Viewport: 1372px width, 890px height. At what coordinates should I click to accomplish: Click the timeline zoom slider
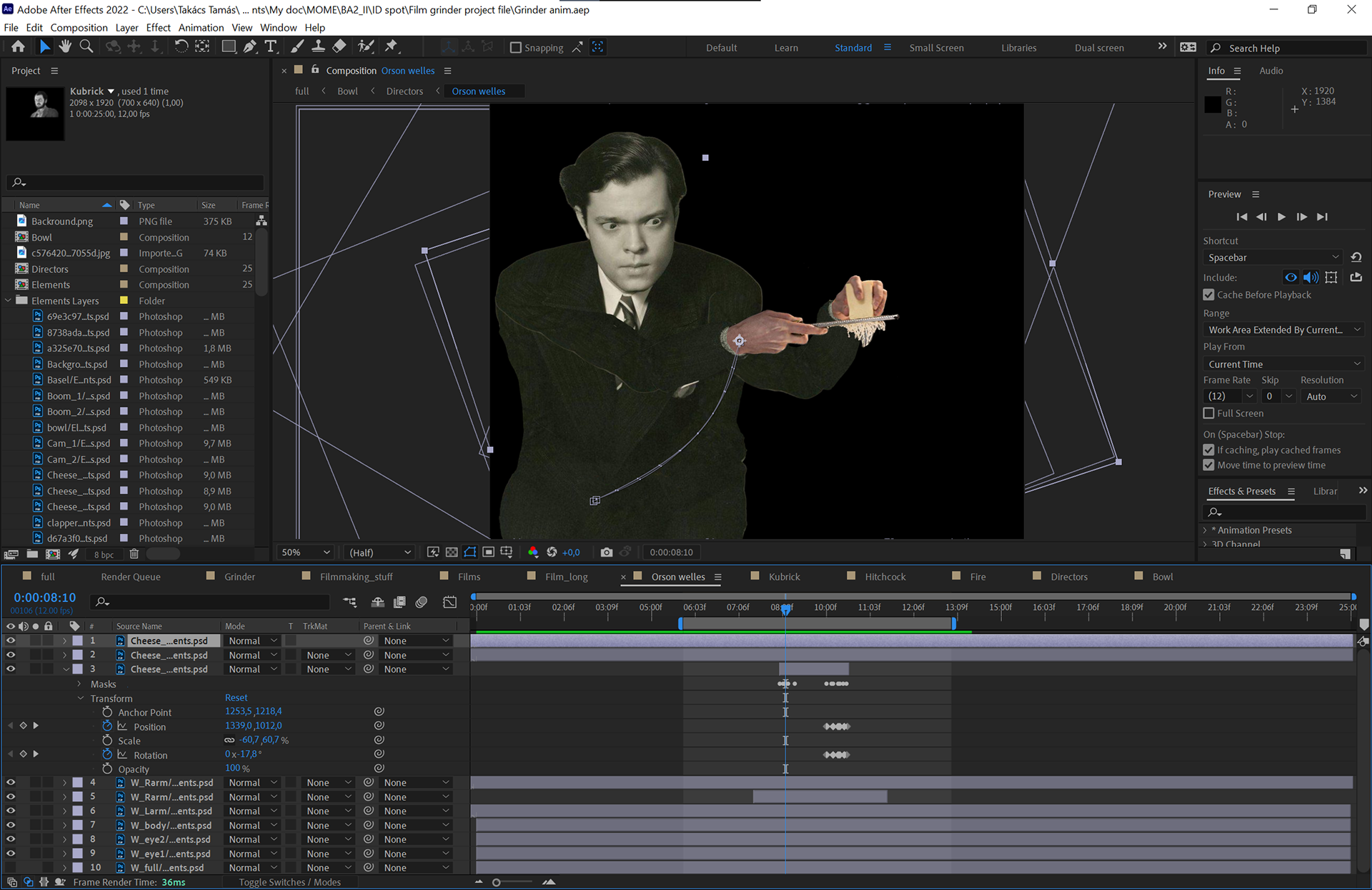tap(497, 882)
